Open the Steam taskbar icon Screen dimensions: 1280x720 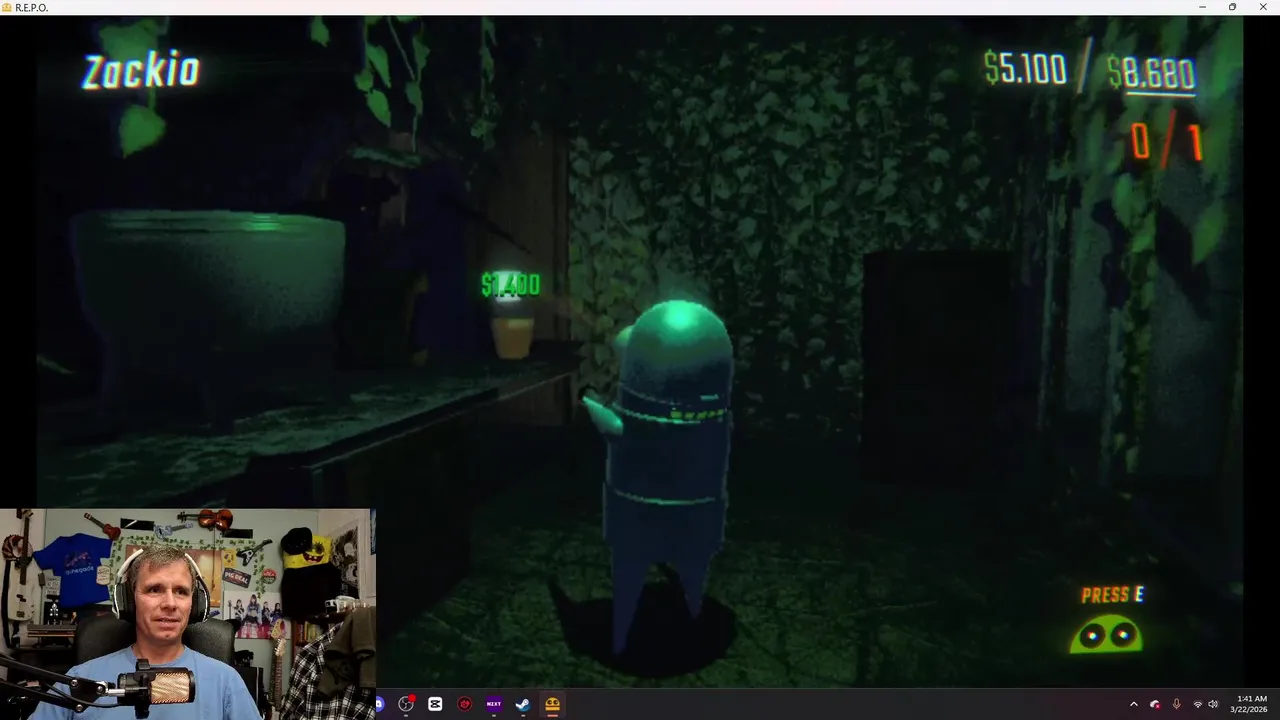point(522,704)
